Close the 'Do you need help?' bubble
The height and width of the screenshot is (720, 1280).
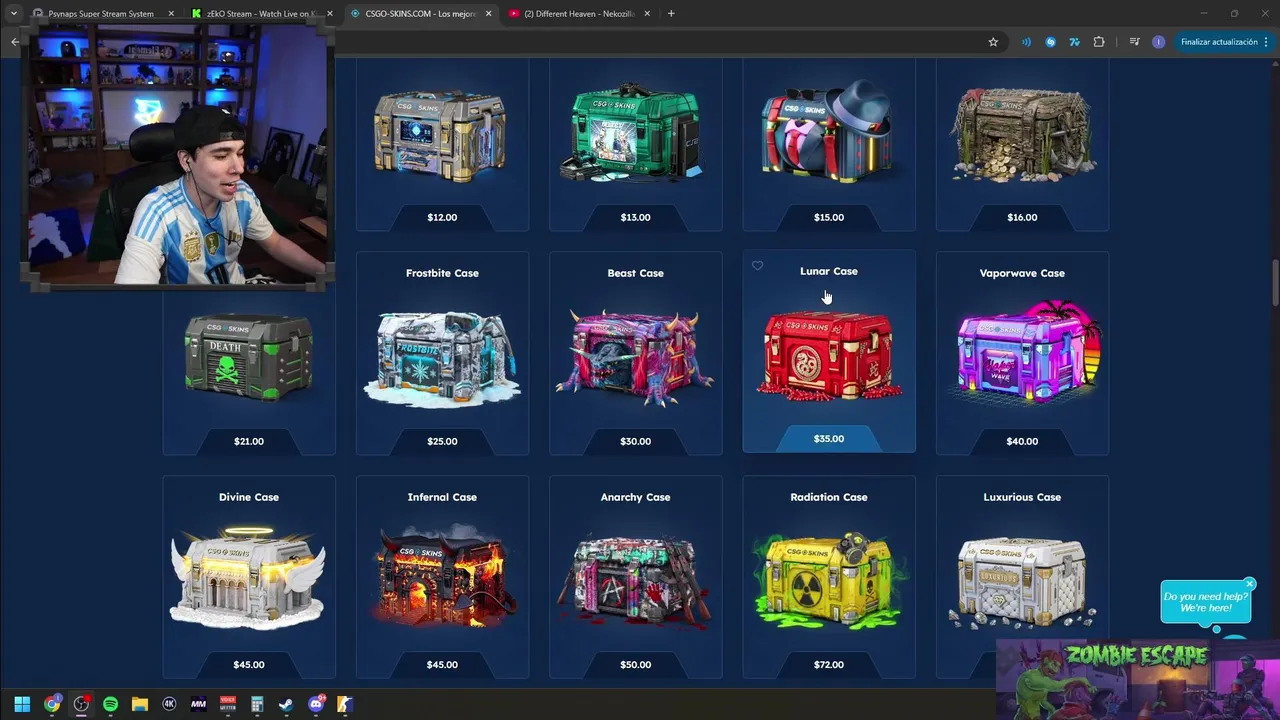(1249, 583)
